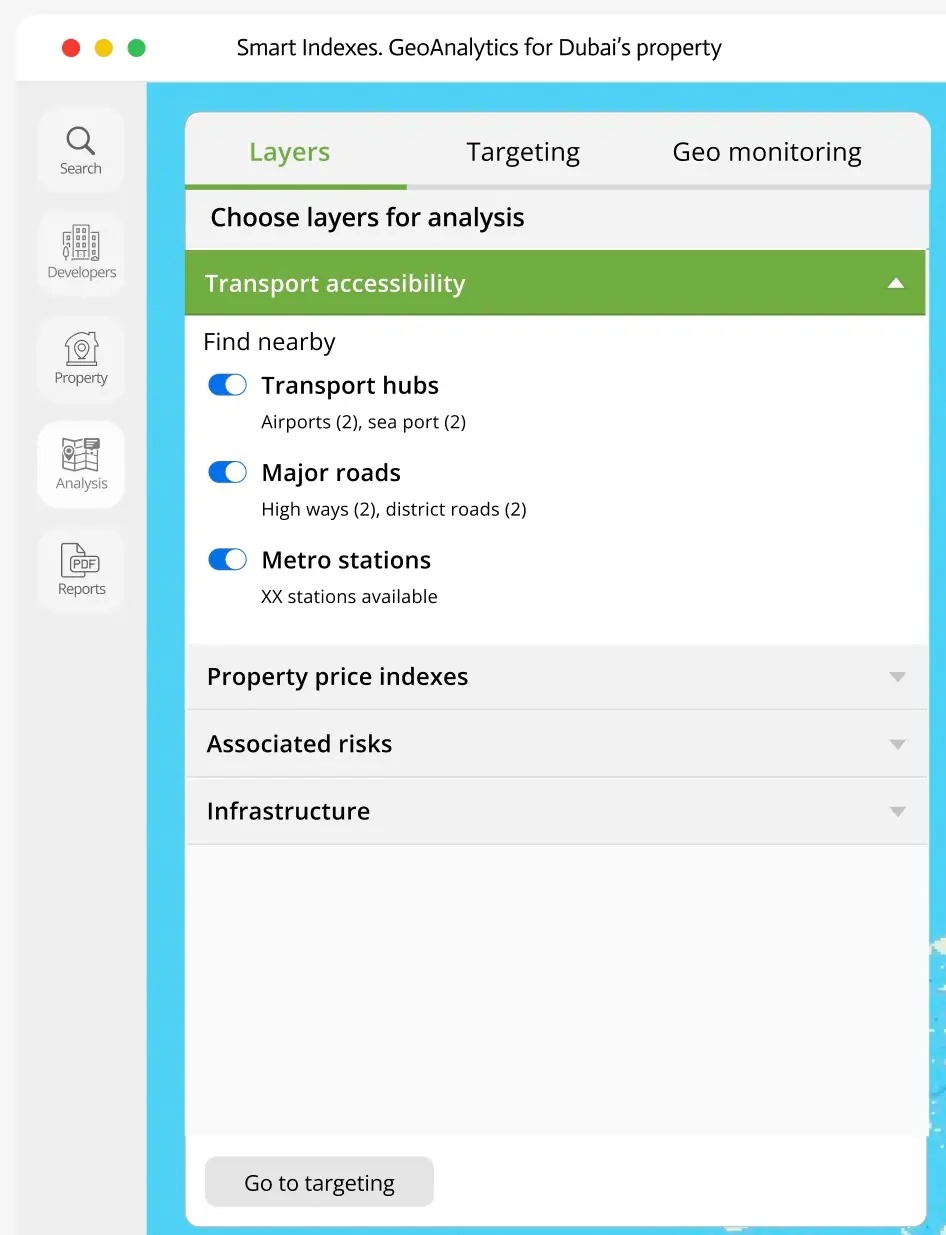Expand the Property price indexes section
Viewport: 946px width, 1235px height.
[557, 677]
